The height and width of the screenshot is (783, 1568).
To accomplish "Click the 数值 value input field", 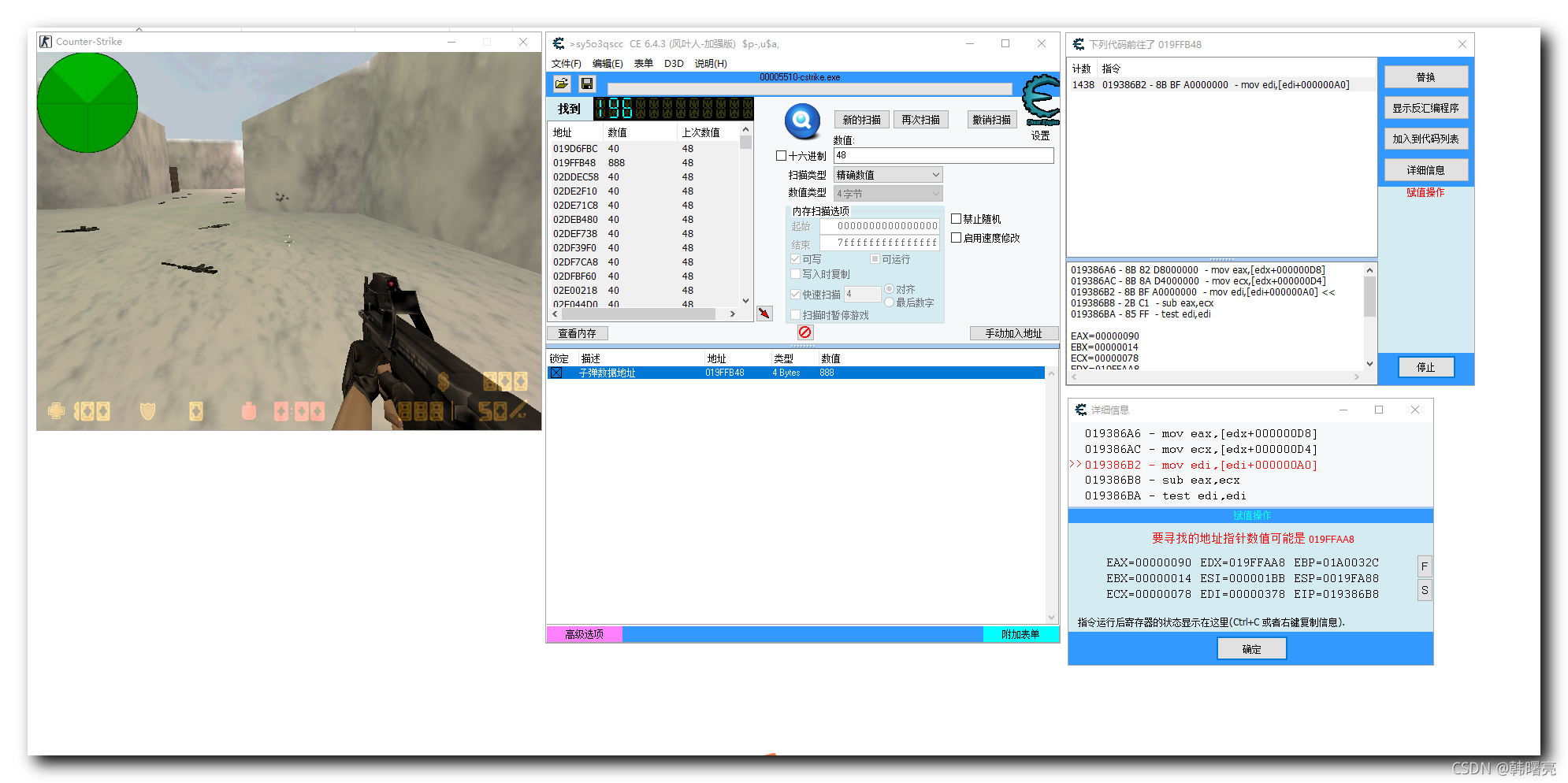I will (x=944, y=156).
